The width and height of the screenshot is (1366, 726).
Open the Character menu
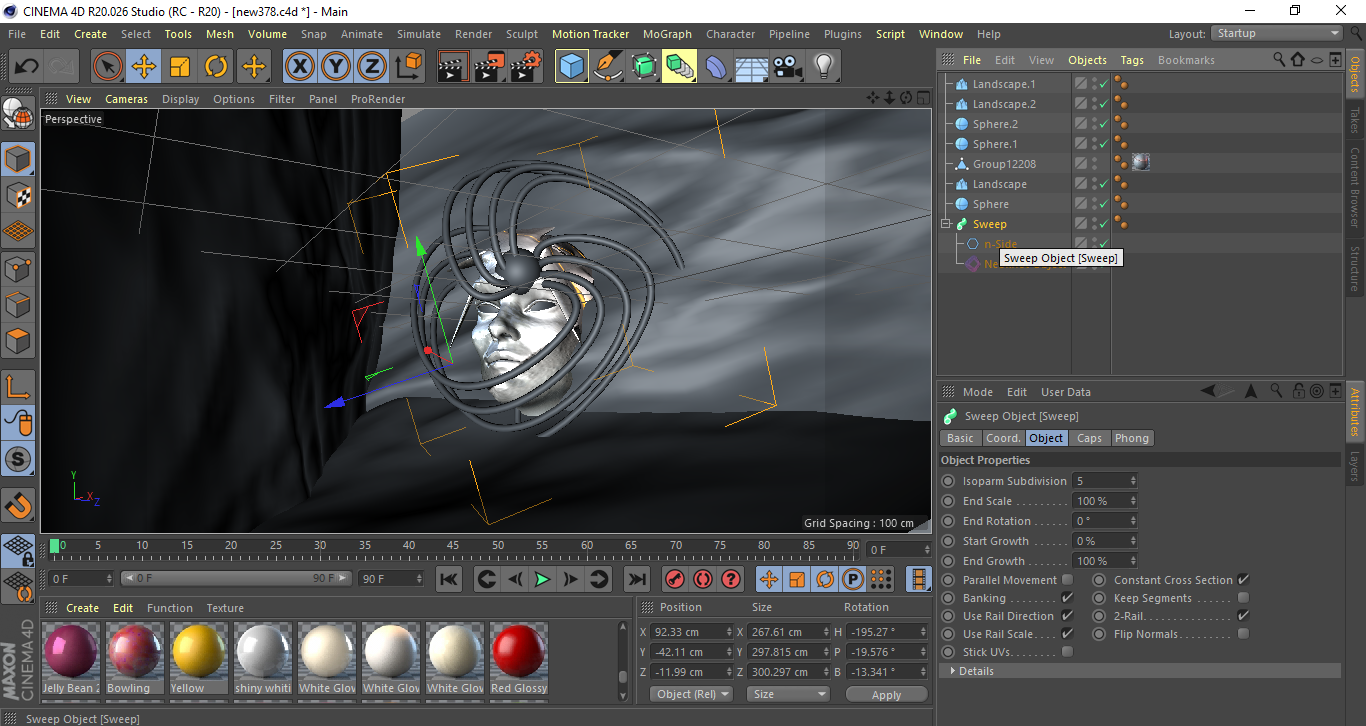(x=730, y=34)
